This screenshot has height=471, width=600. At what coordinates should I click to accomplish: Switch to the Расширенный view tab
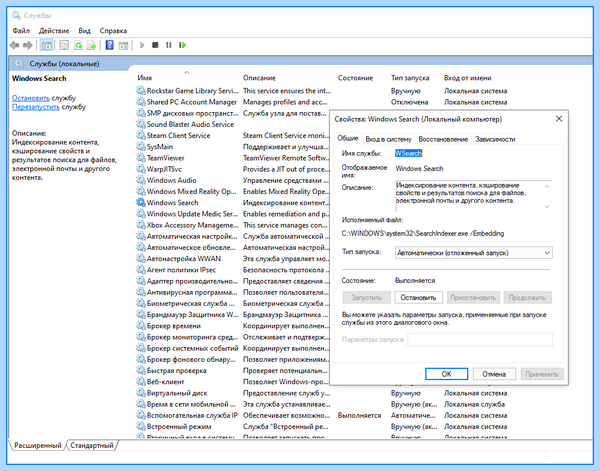tap(38, 445)
